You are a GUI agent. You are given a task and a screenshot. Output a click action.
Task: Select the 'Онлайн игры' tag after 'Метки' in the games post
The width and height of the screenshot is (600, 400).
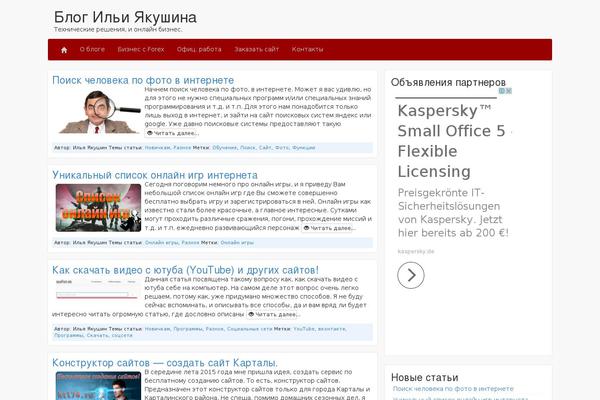tap(237, 243)
